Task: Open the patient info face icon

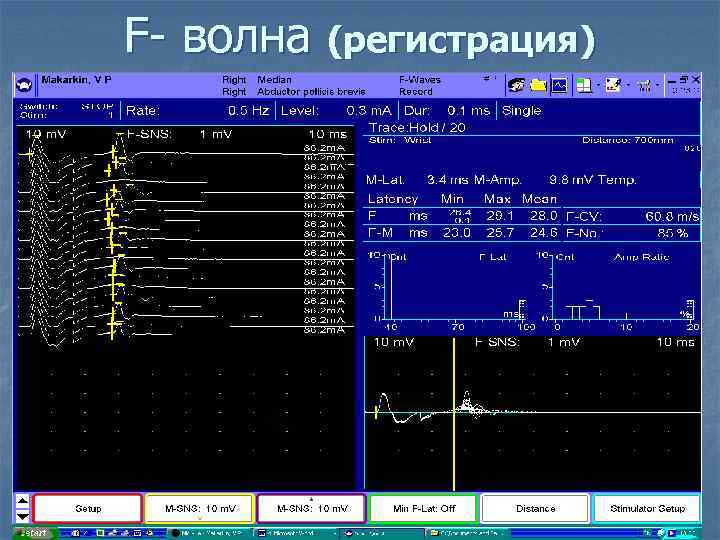Action: (x=516, y=85)
